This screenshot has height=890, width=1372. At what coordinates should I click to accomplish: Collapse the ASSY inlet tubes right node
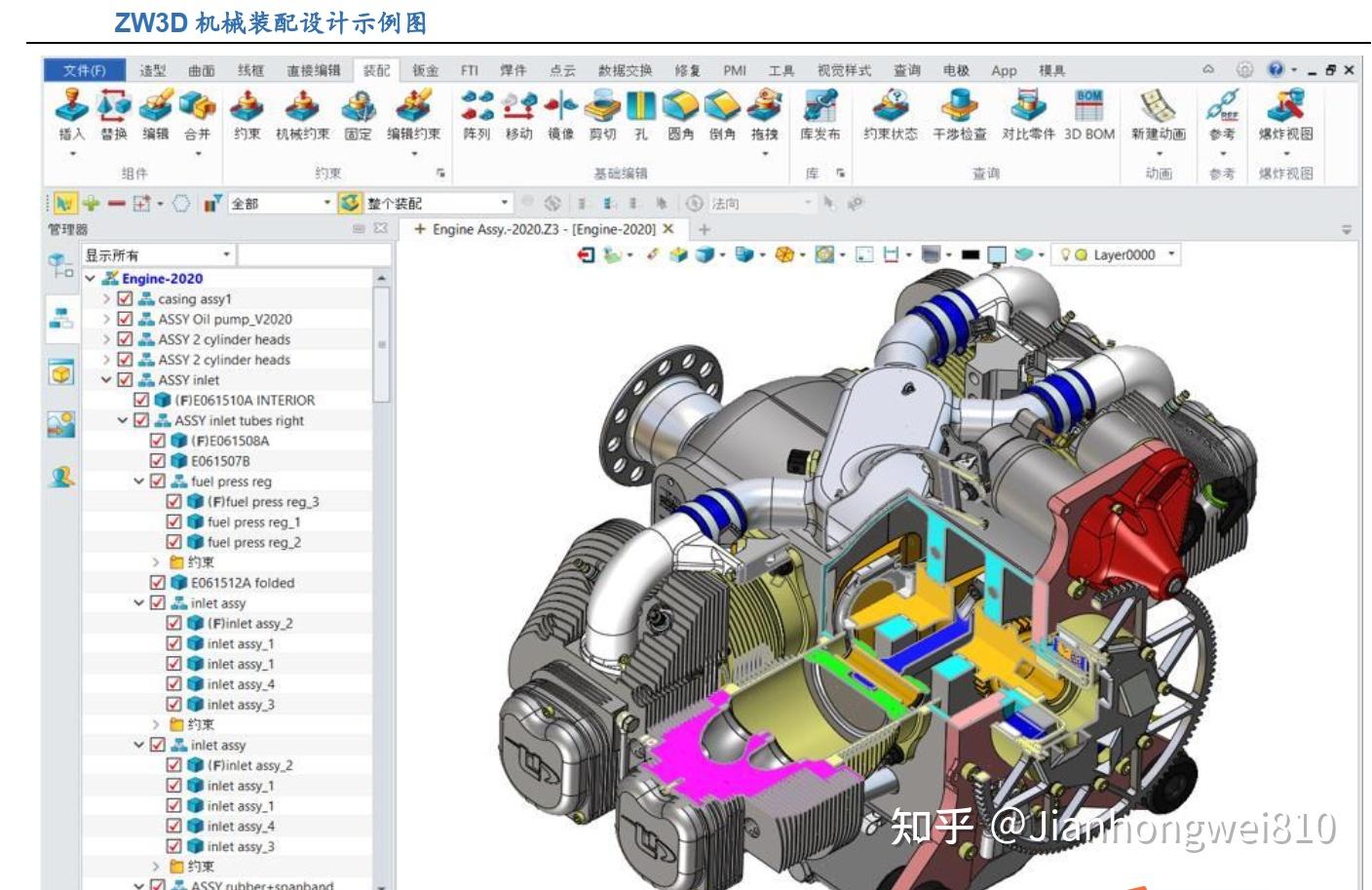point(124,420)
